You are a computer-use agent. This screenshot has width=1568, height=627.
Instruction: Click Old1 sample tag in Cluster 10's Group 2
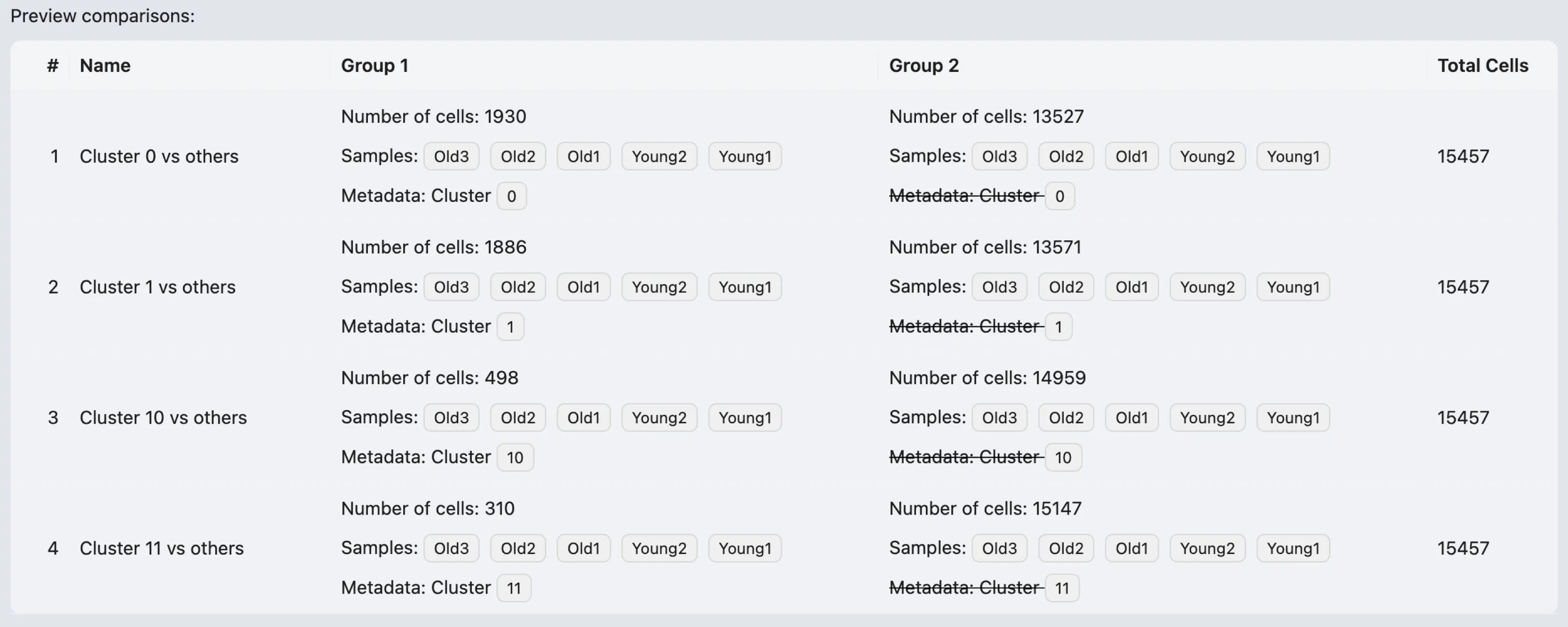[1131, 418]
